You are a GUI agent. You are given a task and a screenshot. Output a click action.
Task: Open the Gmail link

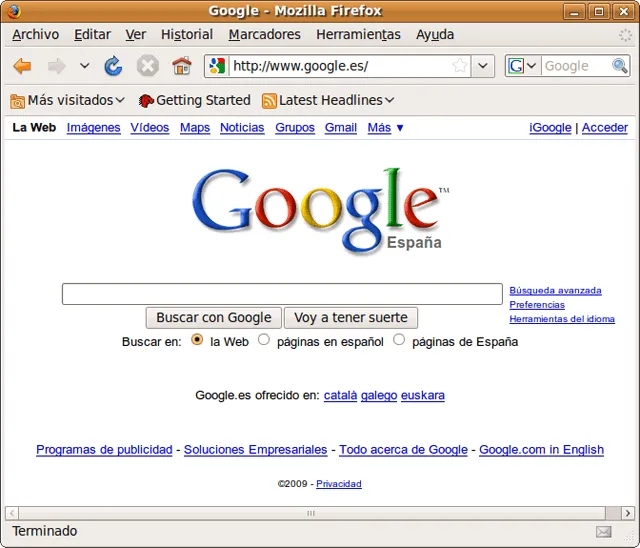[341, 128]
